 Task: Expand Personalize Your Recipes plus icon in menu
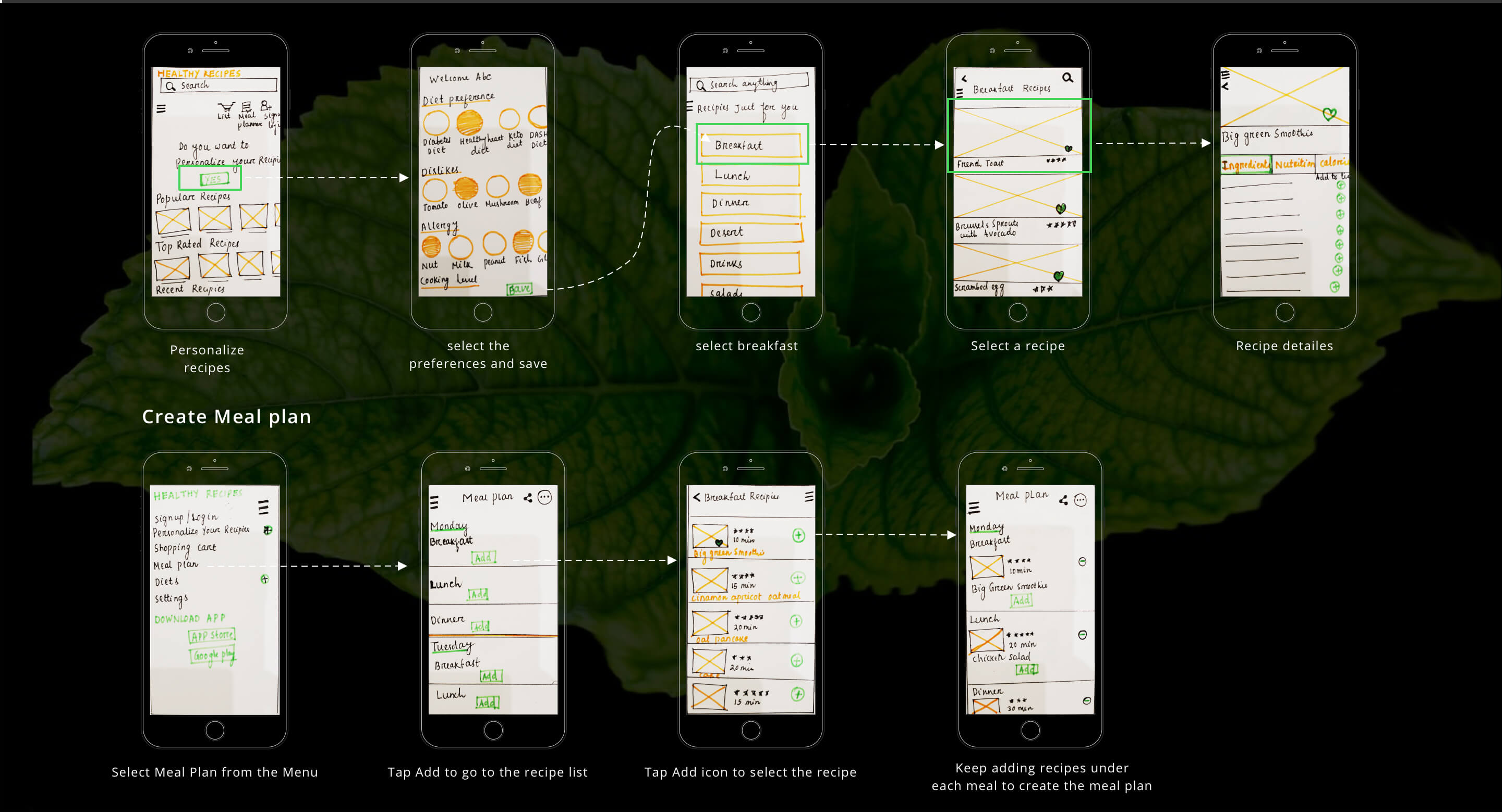tap(268, 530)
